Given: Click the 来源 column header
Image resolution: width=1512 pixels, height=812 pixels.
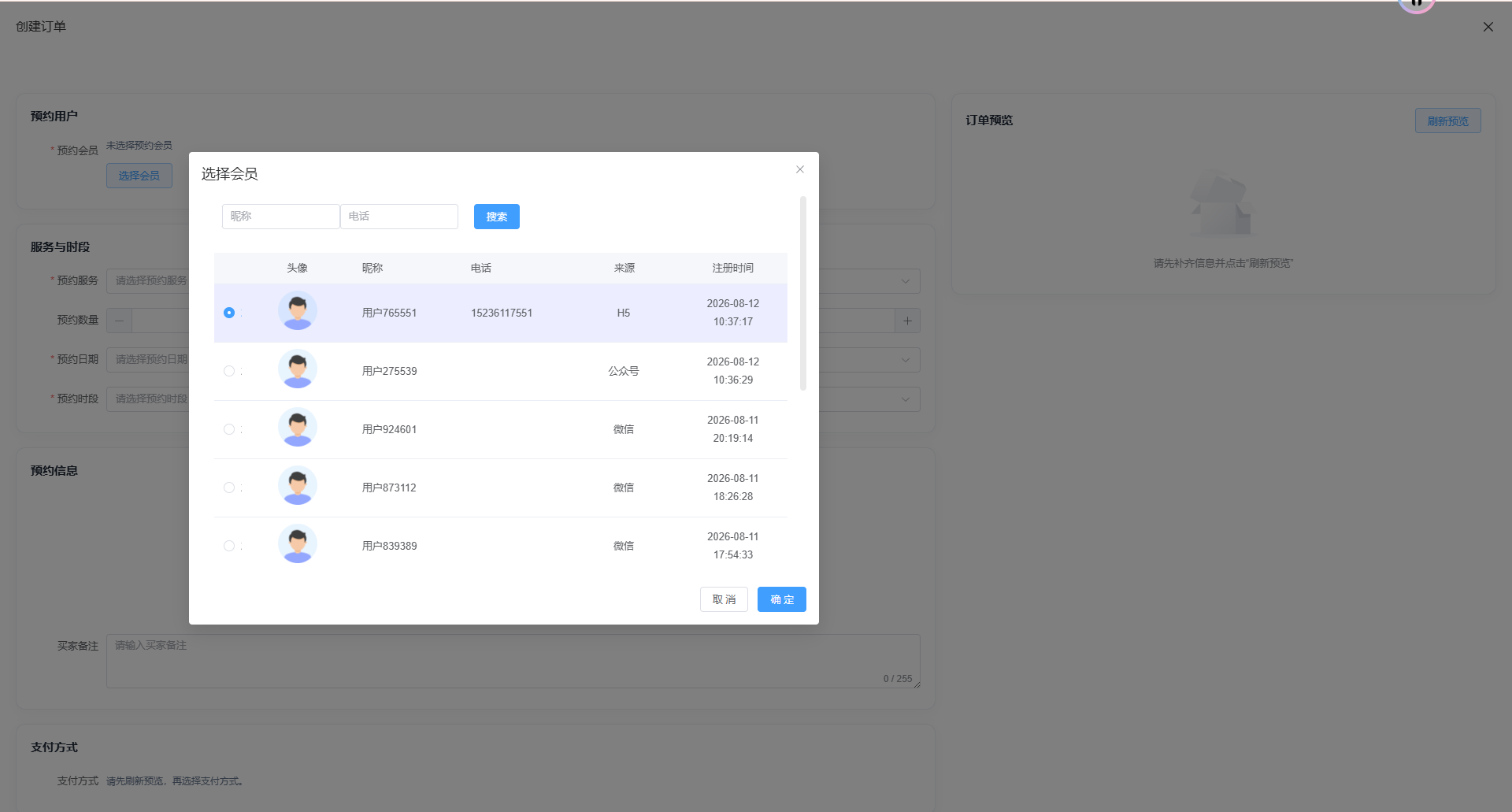Looking at the screenshot, I should tap(624, 268).
